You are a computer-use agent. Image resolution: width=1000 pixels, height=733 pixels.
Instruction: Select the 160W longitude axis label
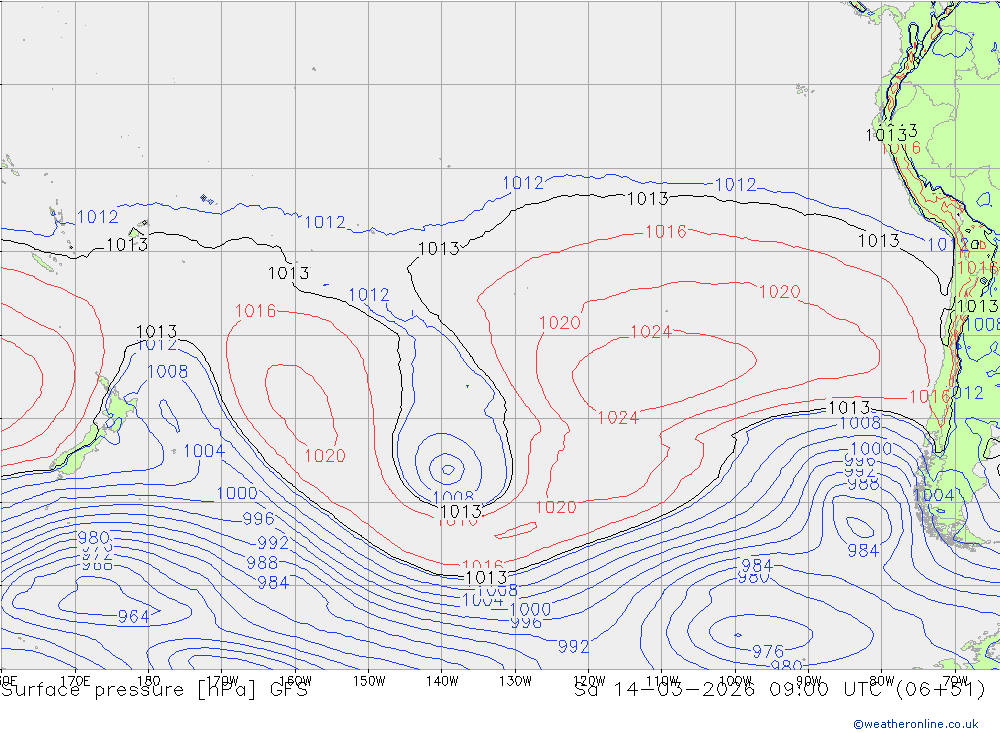click(296, 681)
